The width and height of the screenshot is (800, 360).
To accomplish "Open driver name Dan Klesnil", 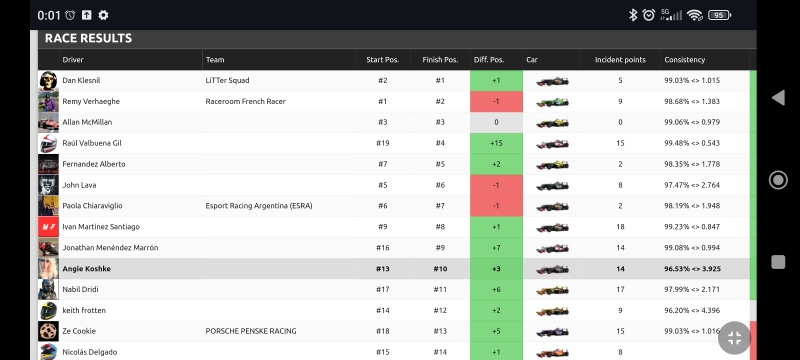I will [x=81, y=81].
